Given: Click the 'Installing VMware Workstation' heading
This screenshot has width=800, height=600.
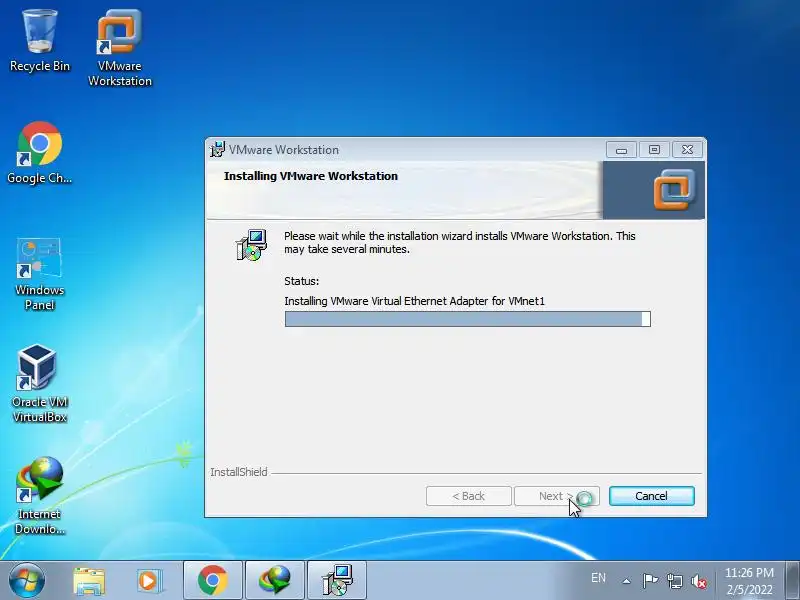Looking at the screenshot, I should 311,176.
